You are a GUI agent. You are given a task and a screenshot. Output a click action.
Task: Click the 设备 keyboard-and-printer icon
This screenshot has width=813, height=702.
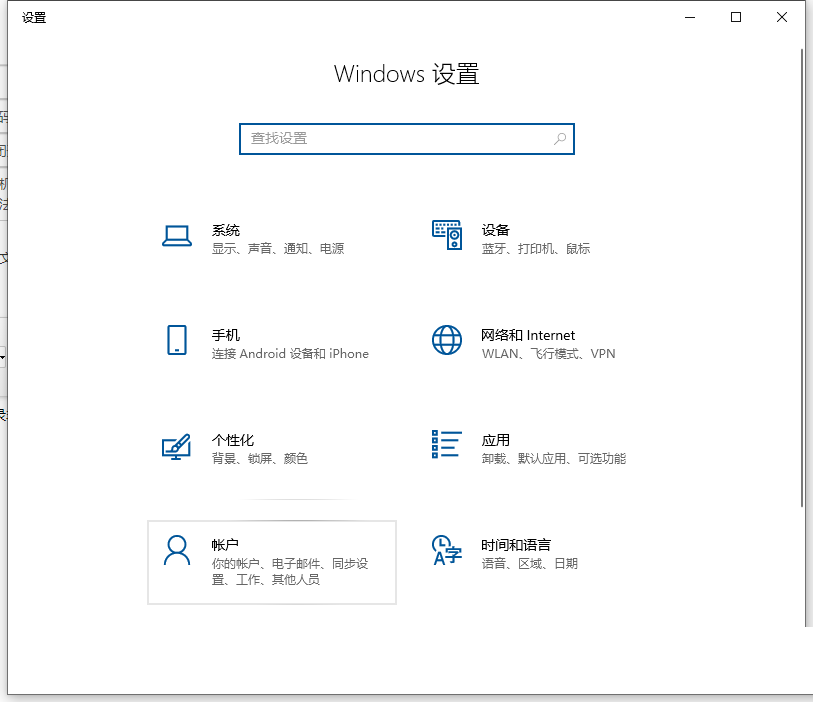coord(446,237)
